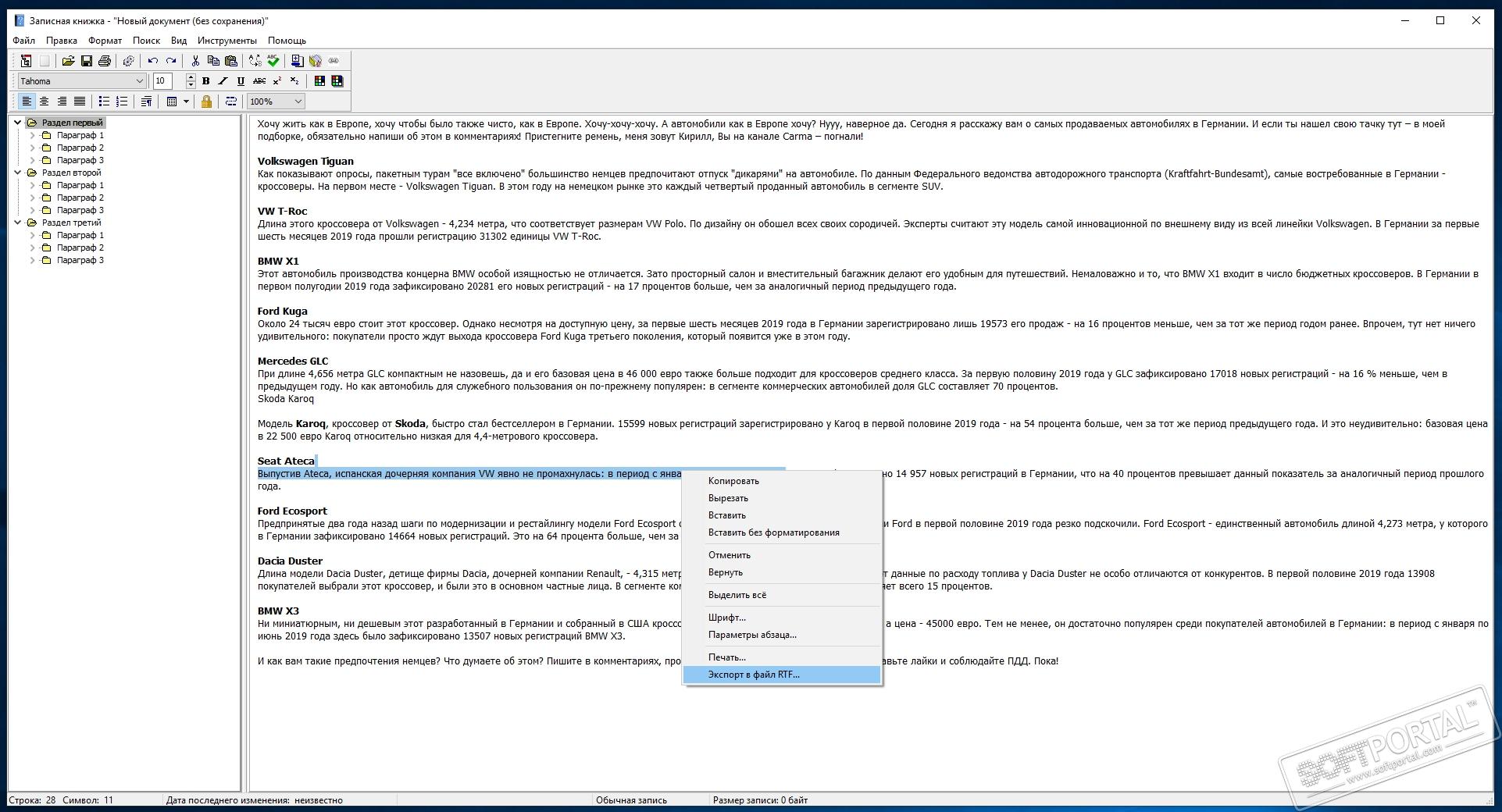Screen dimensions: 1502x812
Task: Open find and replace (A to B) tool
Action: tap(255, 60)
